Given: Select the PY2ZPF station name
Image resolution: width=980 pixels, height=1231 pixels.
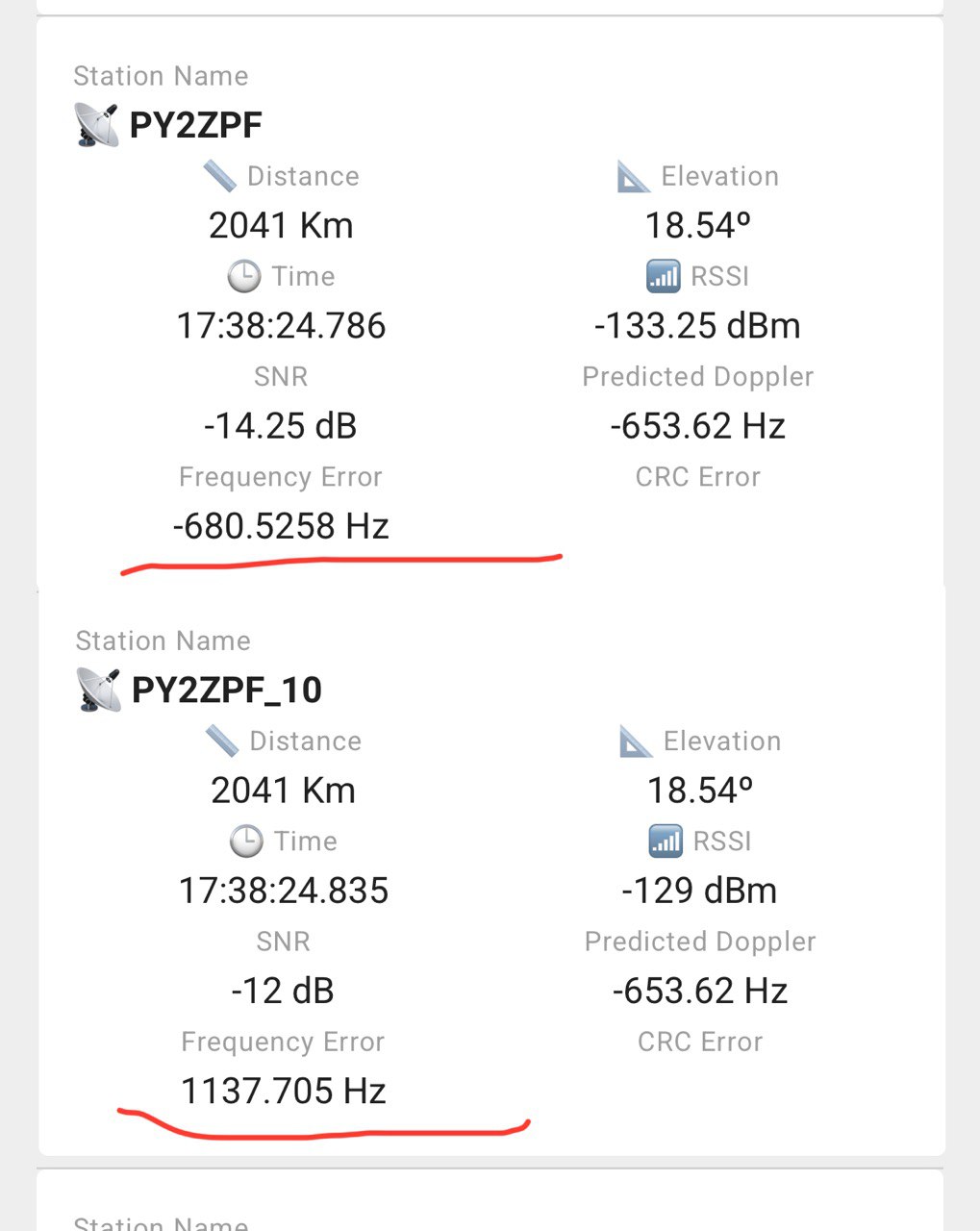Looking at the screenshot, I should point(195,125).
